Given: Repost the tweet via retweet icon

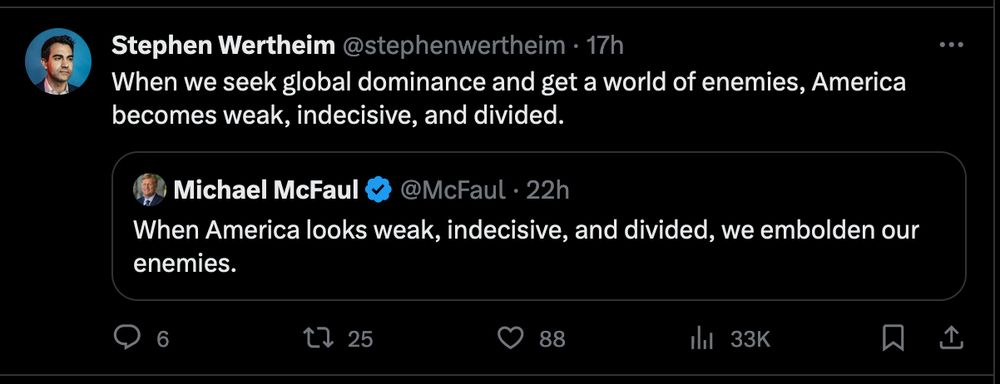Looking at the screenshot, I should pyautogui.click(x=319, y=338).
